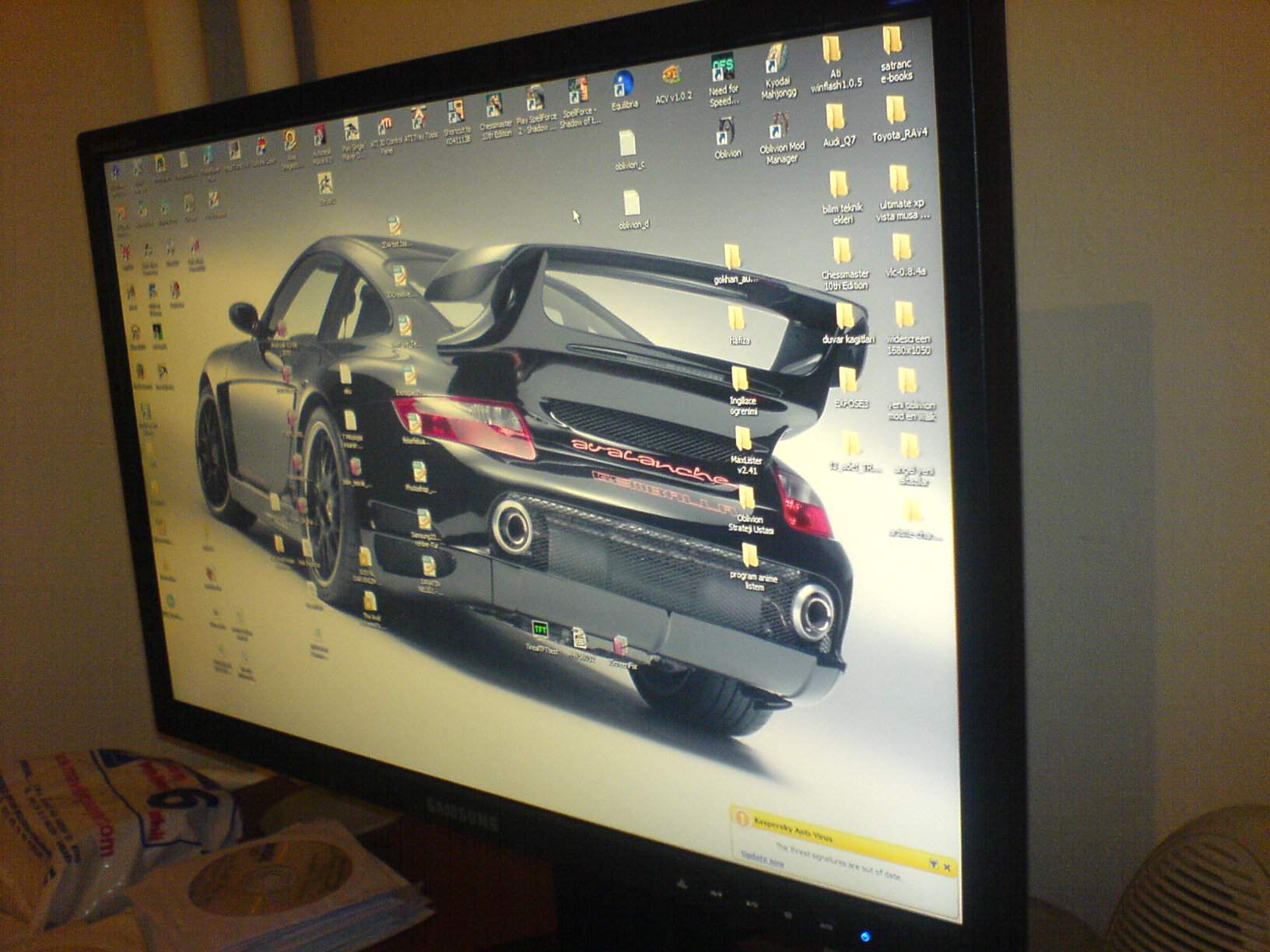Launch Kyodai Mahjongg shortcut

[777, 70]
